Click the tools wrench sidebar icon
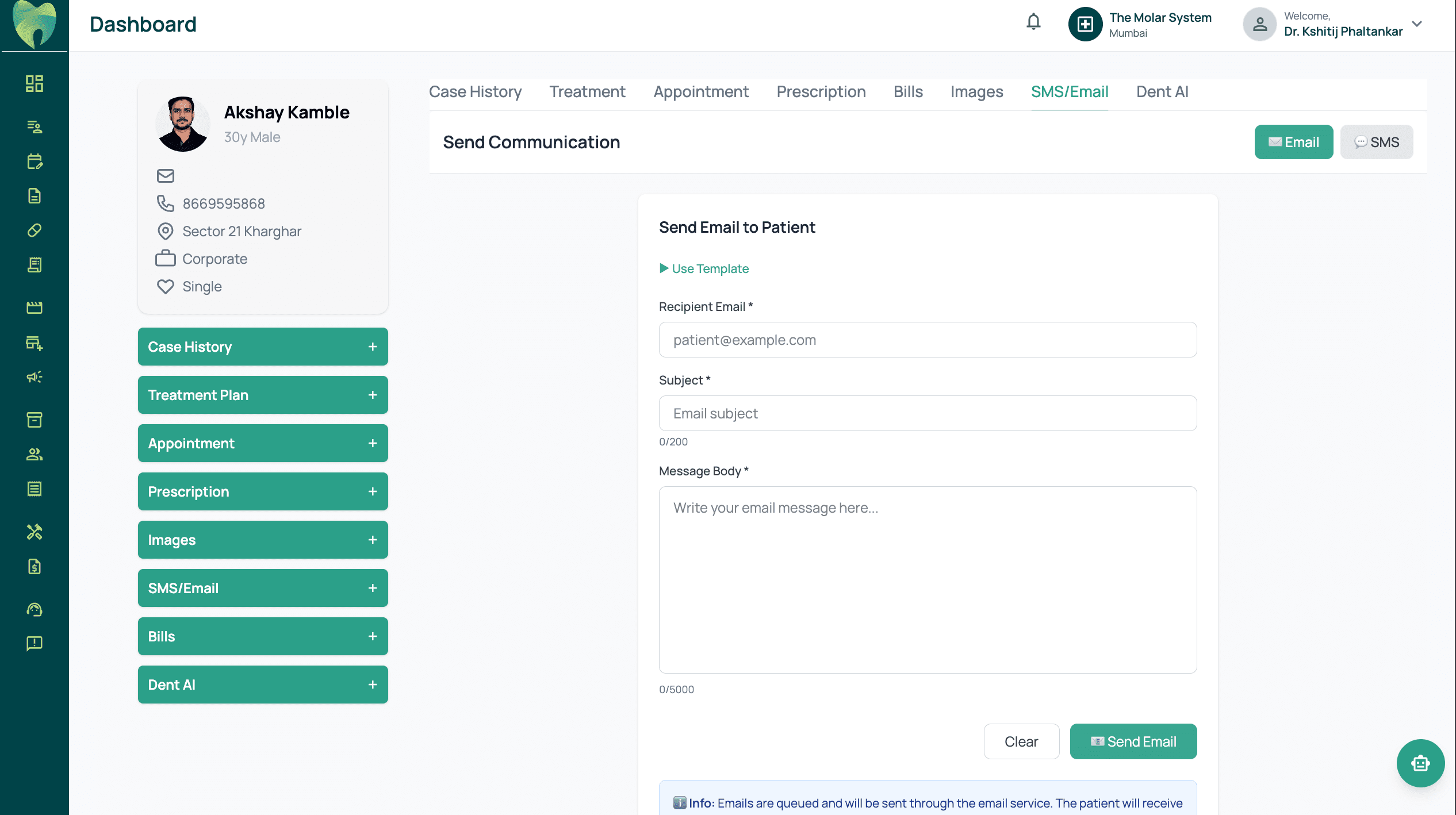 point(35,532)
